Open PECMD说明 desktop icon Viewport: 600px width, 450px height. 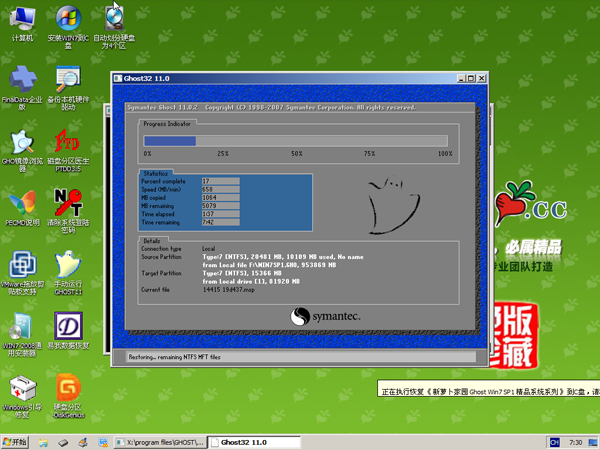click(x=22, y=208)
